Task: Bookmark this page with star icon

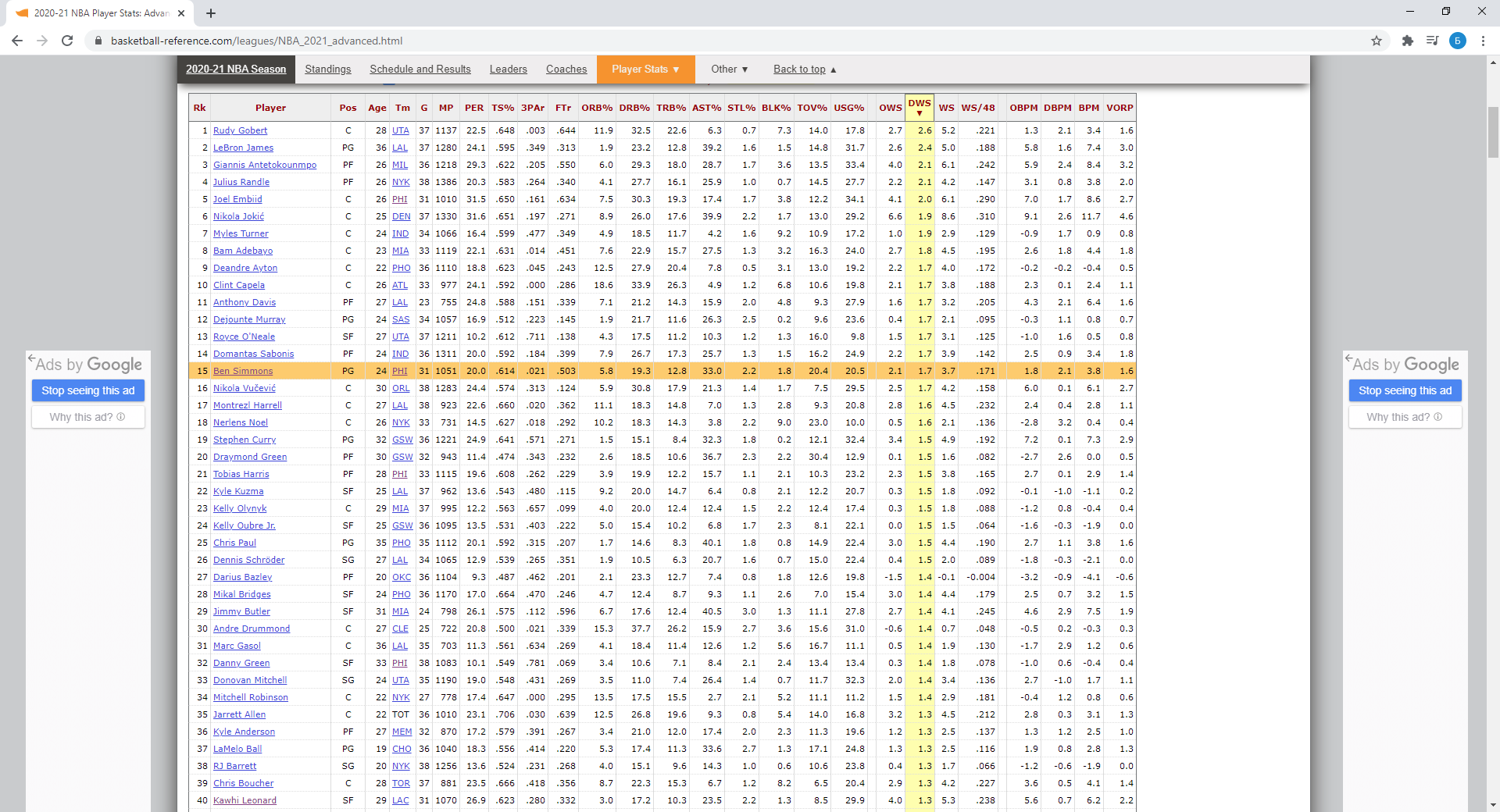Action: coord(1377,41)
